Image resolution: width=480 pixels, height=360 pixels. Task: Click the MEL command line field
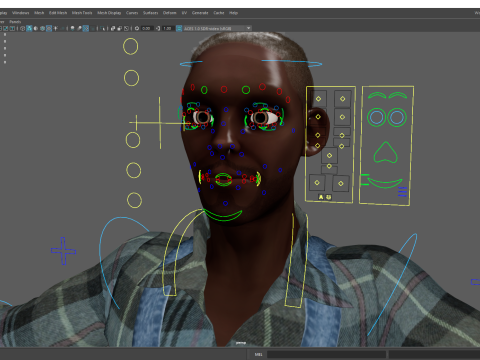coord(326,354)
